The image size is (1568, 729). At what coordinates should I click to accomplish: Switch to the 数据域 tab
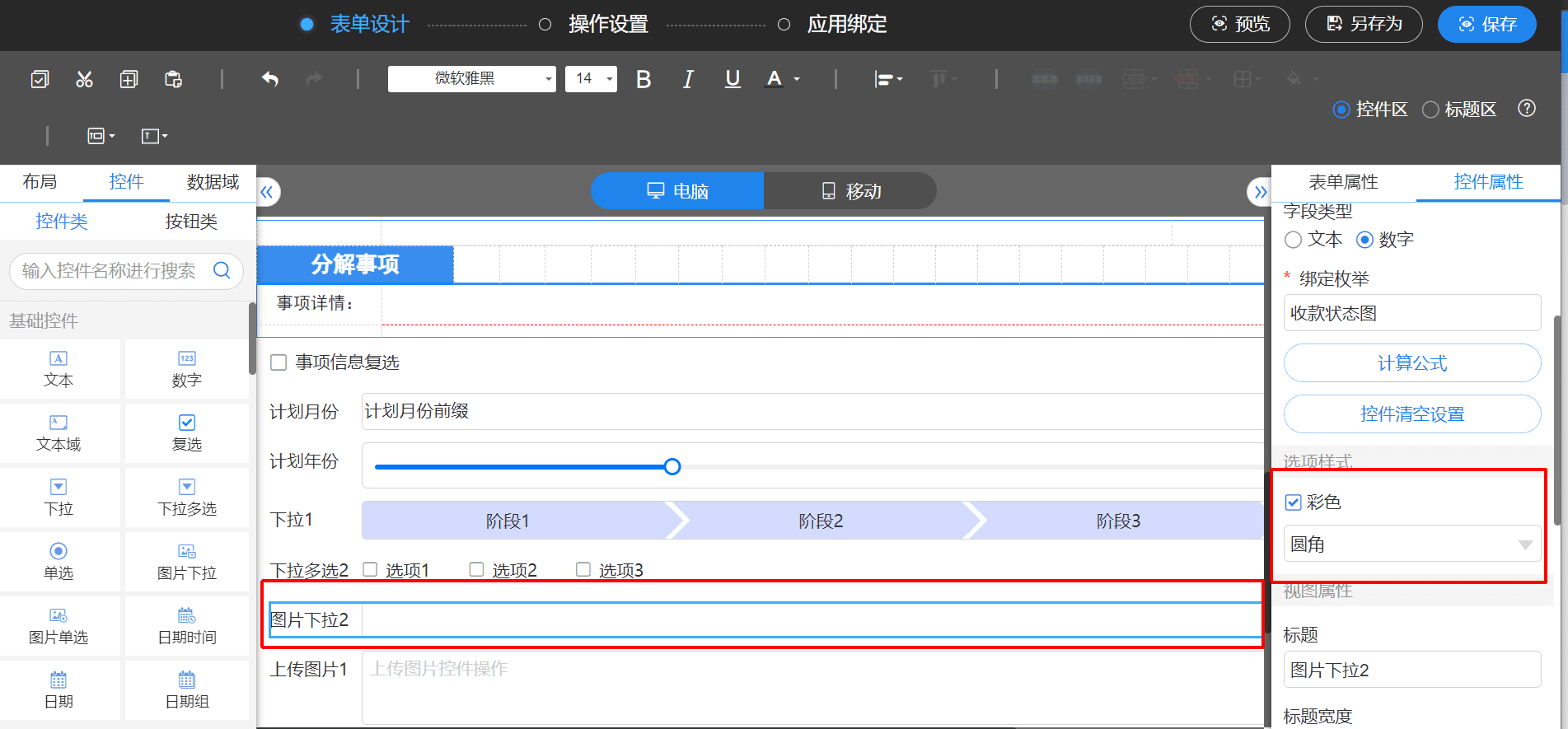tap(213, 182)
